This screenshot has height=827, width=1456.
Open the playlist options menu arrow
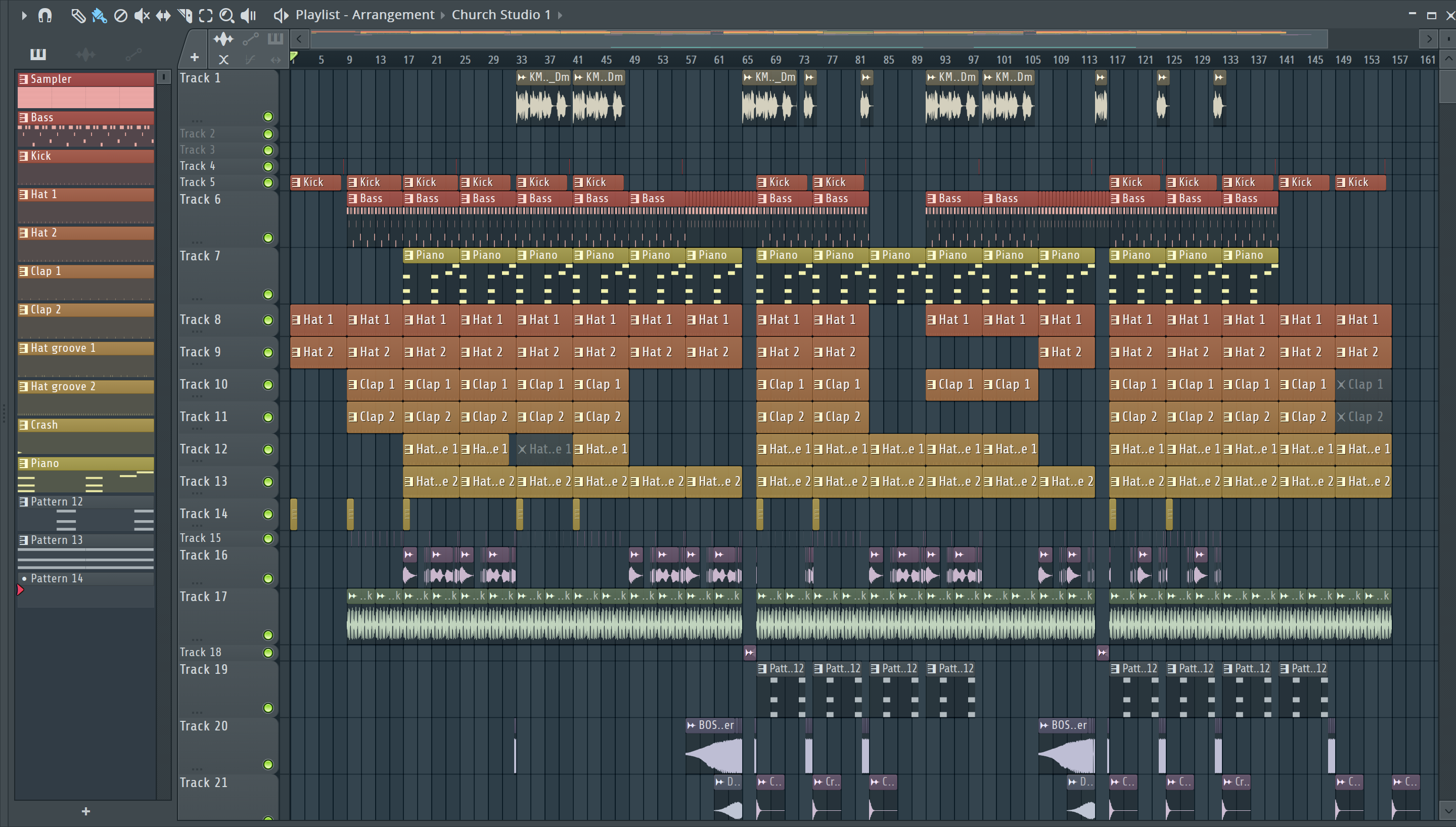pyautogui.click(x=24, y=15)
